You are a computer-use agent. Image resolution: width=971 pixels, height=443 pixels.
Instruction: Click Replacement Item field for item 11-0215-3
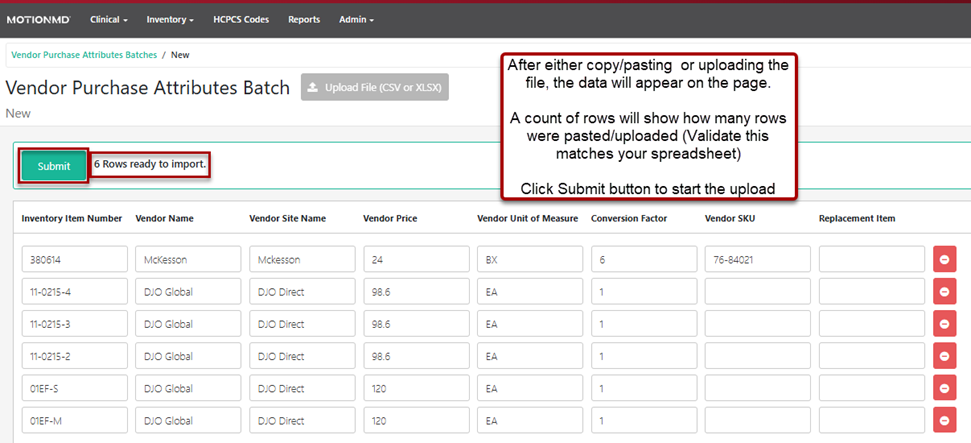pos(872,324)
